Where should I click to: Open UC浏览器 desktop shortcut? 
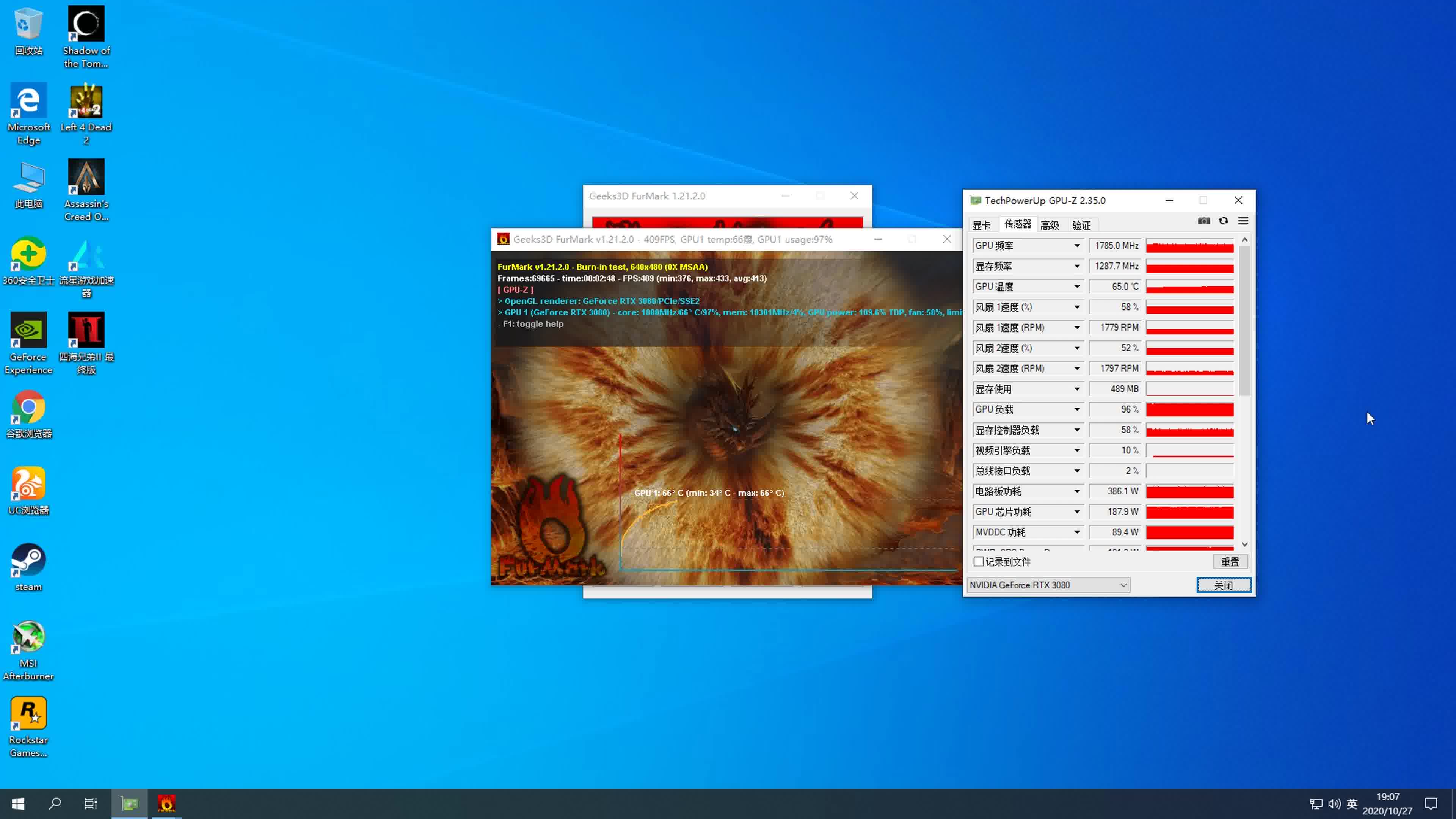[x=28, y=491]
